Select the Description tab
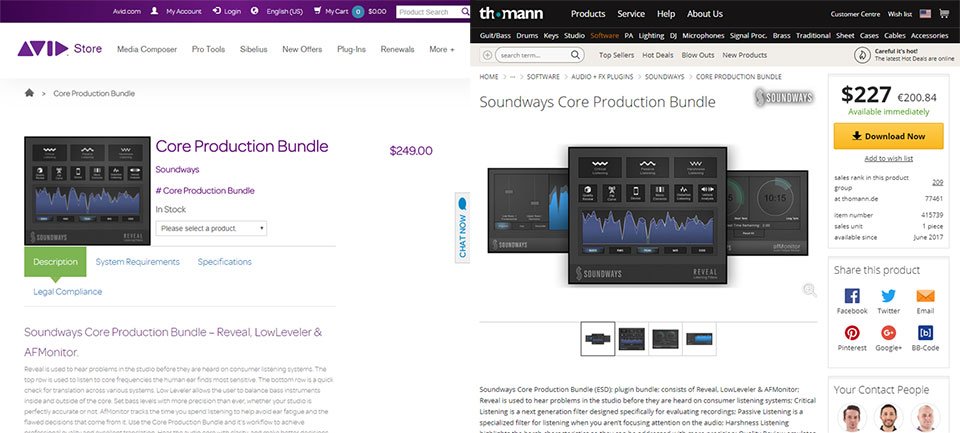Screen dimensions: 960x433 tap(55, 262)
